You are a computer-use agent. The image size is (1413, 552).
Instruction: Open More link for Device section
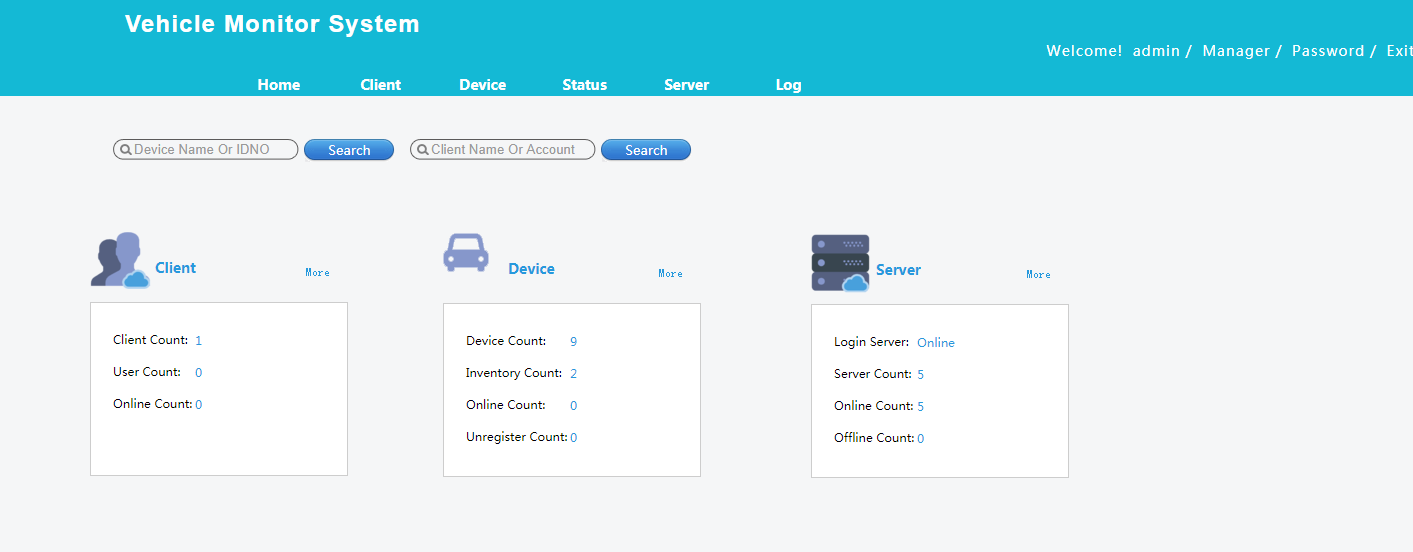pyautogui.click(x=671, y=273)
